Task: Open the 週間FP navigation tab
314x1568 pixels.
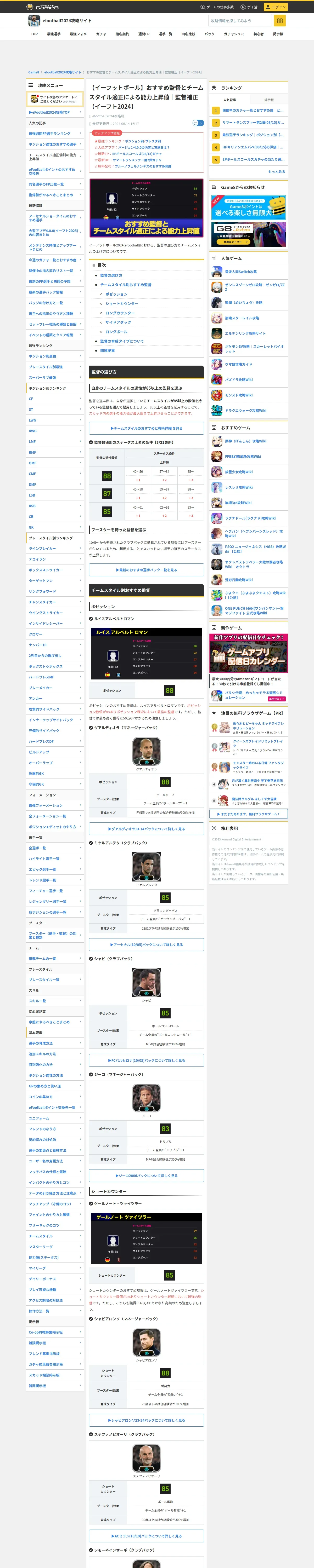Action: tap(144, 34)
